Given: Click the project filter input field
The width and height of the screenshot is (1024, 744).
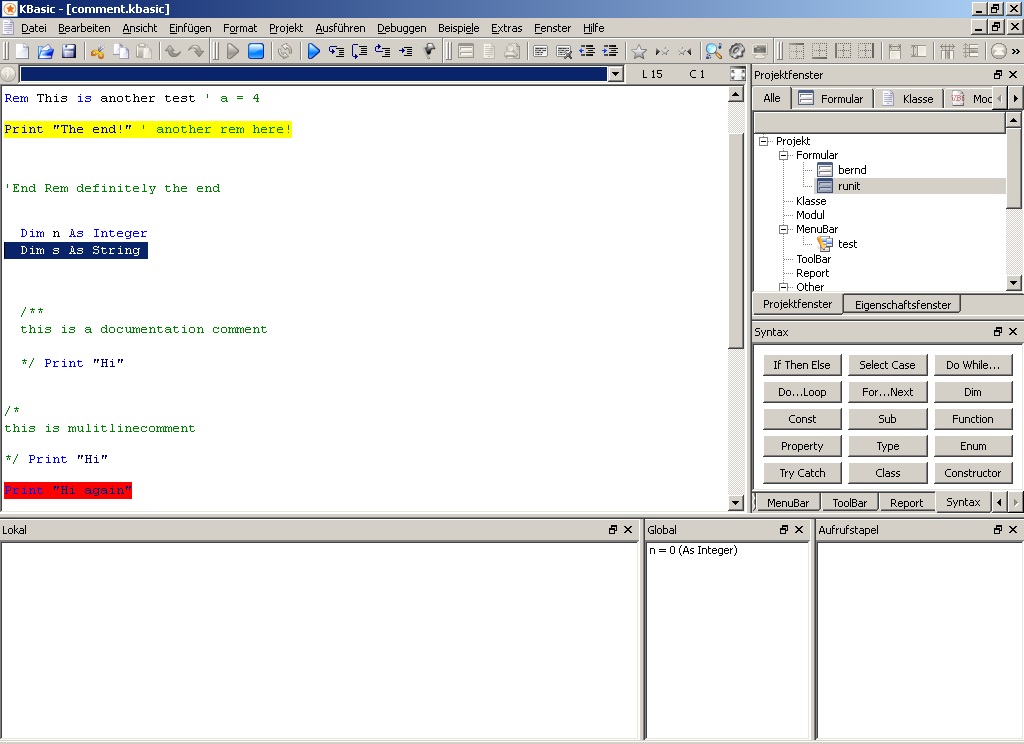Looking at the screenshot, I should coord(879,123).
